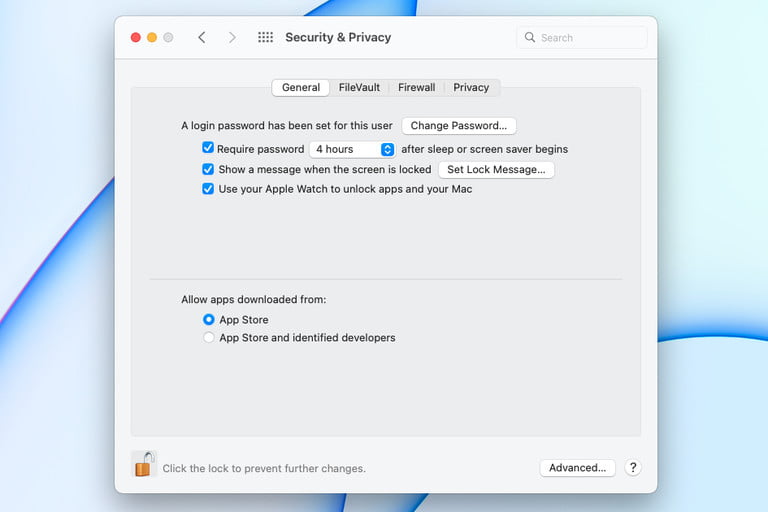The height and width of the screenshot is (512, 768).
Task: Open the Firewall tab
Action: click(x=416, y=87)
